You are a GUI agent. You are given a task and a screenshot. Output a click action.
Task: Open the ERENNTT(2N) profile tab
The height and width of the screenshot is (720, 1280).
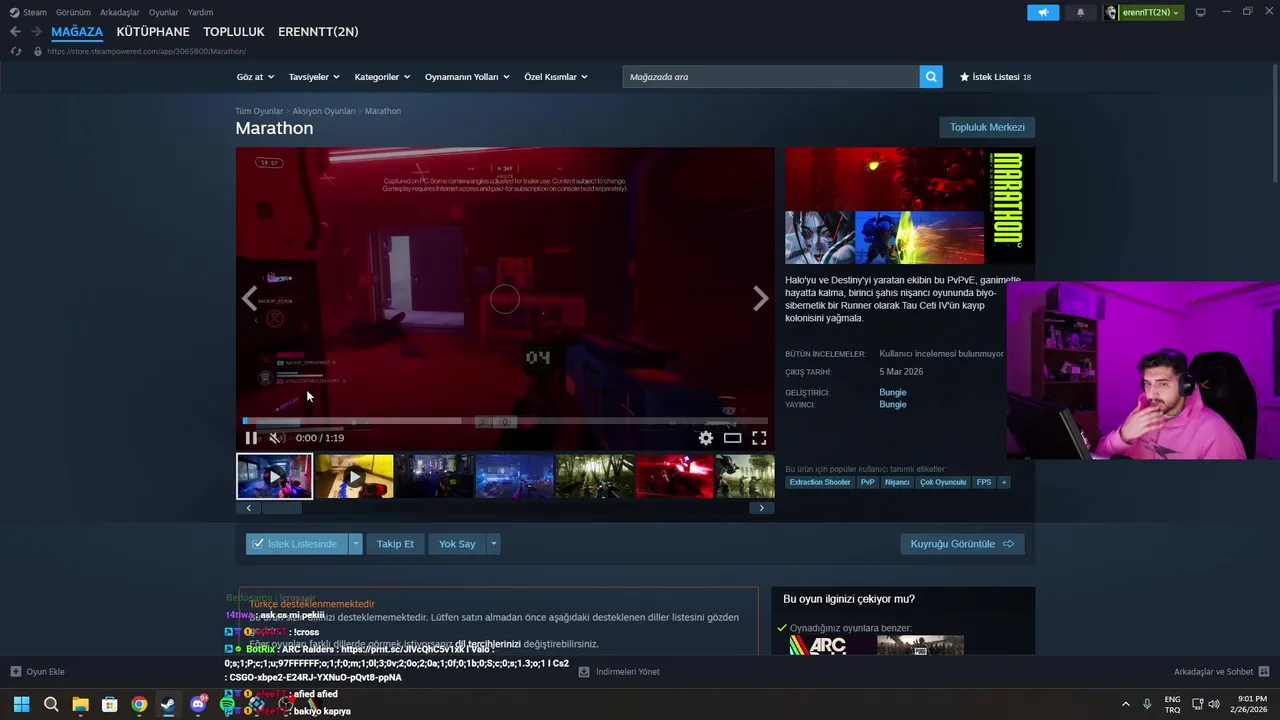coord(318,32)
